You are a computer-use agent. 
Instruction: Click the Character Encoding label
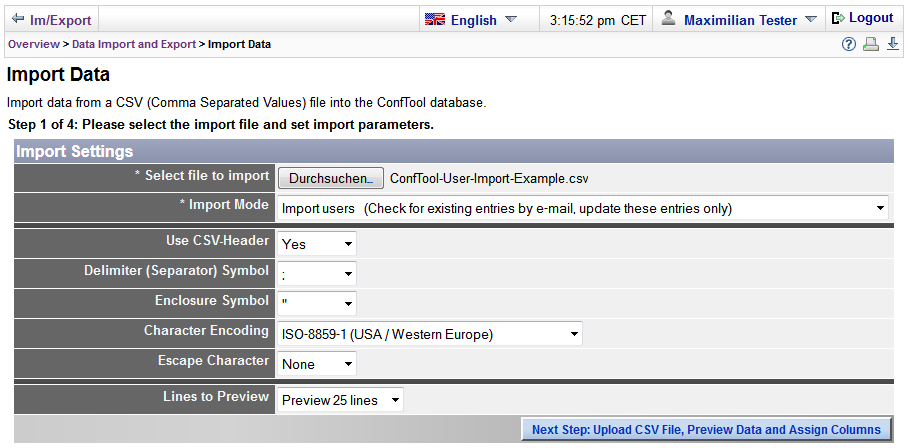point(206,330)
